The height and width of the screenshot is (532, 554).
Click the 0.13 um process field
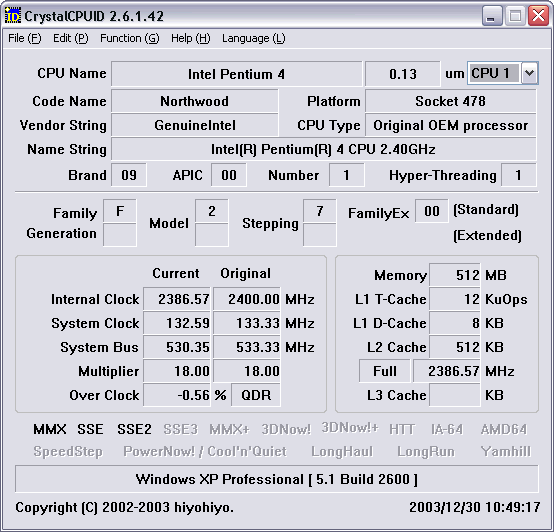pos(403,74)
